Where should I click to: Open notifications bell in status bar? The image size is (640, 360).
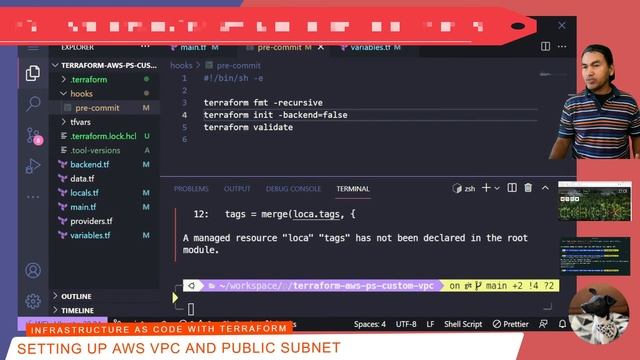coord(562,324)
